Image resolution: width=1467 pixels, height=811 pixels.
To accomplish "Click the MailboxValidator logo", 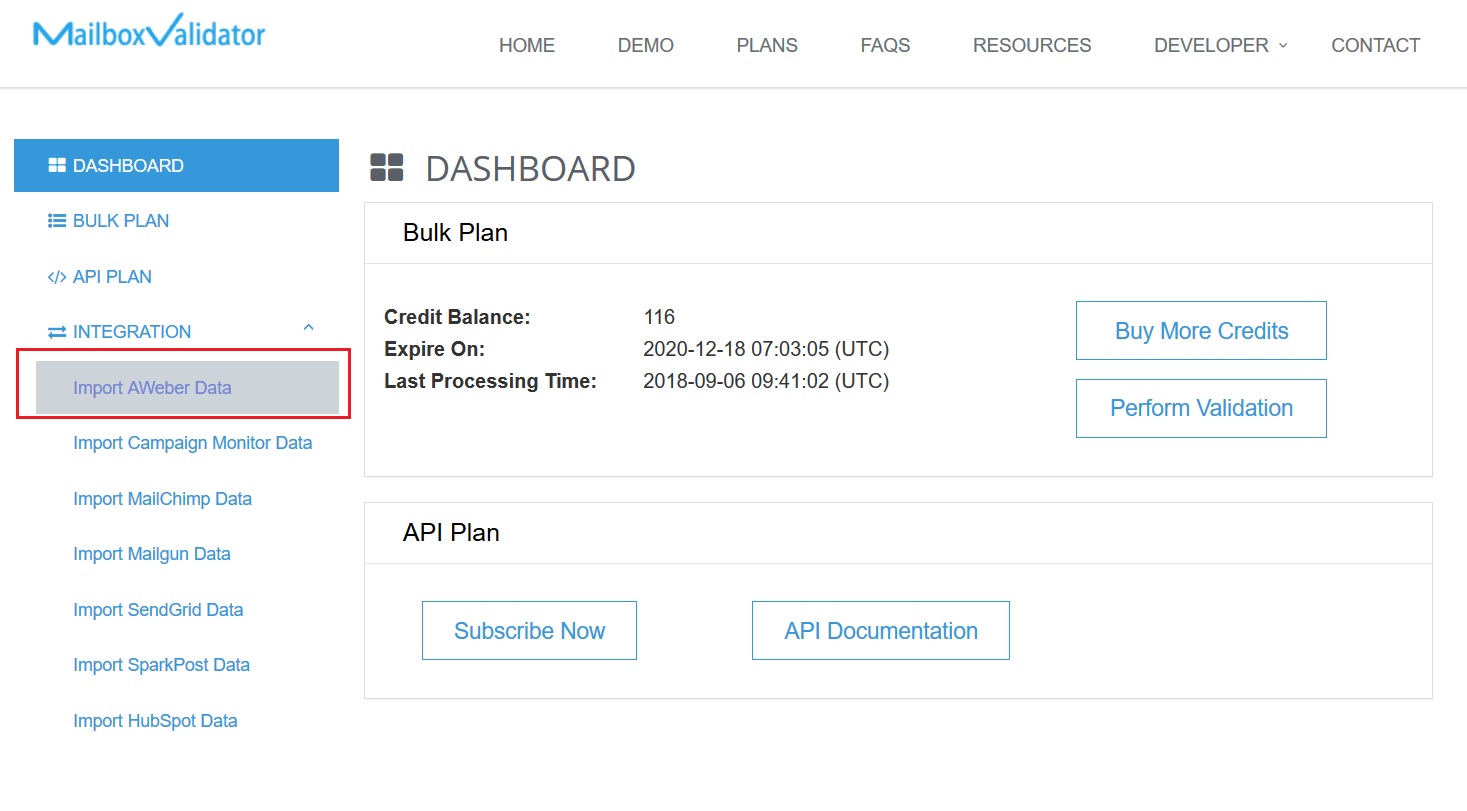I will coord(149,34).
